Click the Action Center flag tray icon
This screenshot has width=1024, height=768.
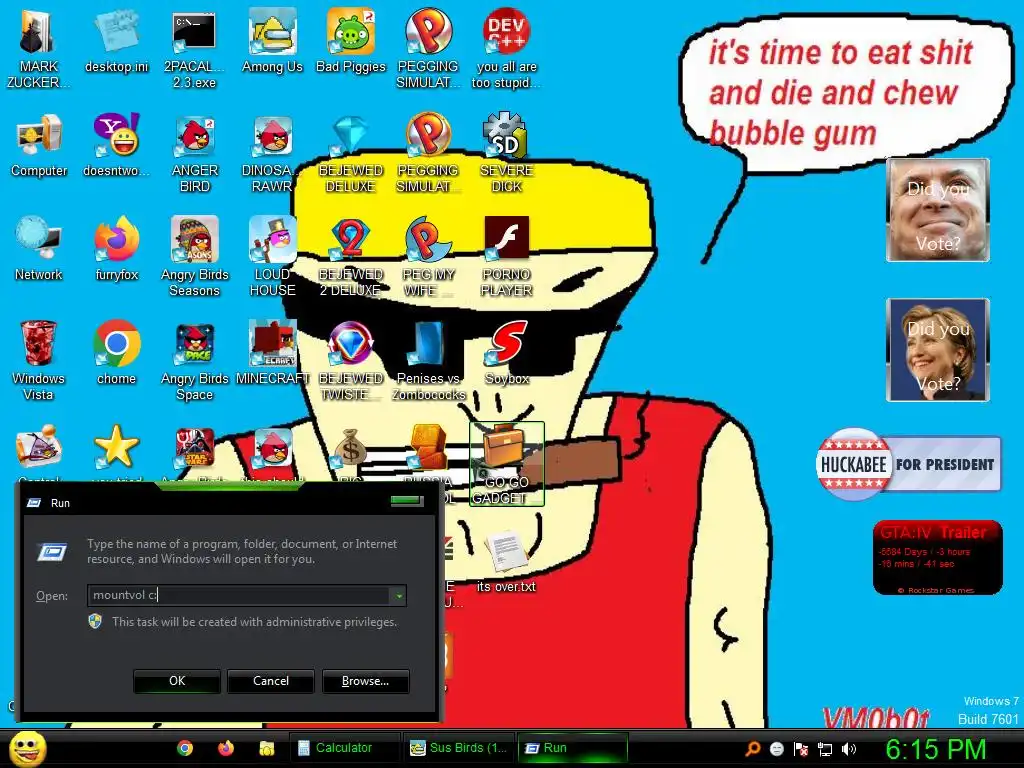tap(801, 749)
